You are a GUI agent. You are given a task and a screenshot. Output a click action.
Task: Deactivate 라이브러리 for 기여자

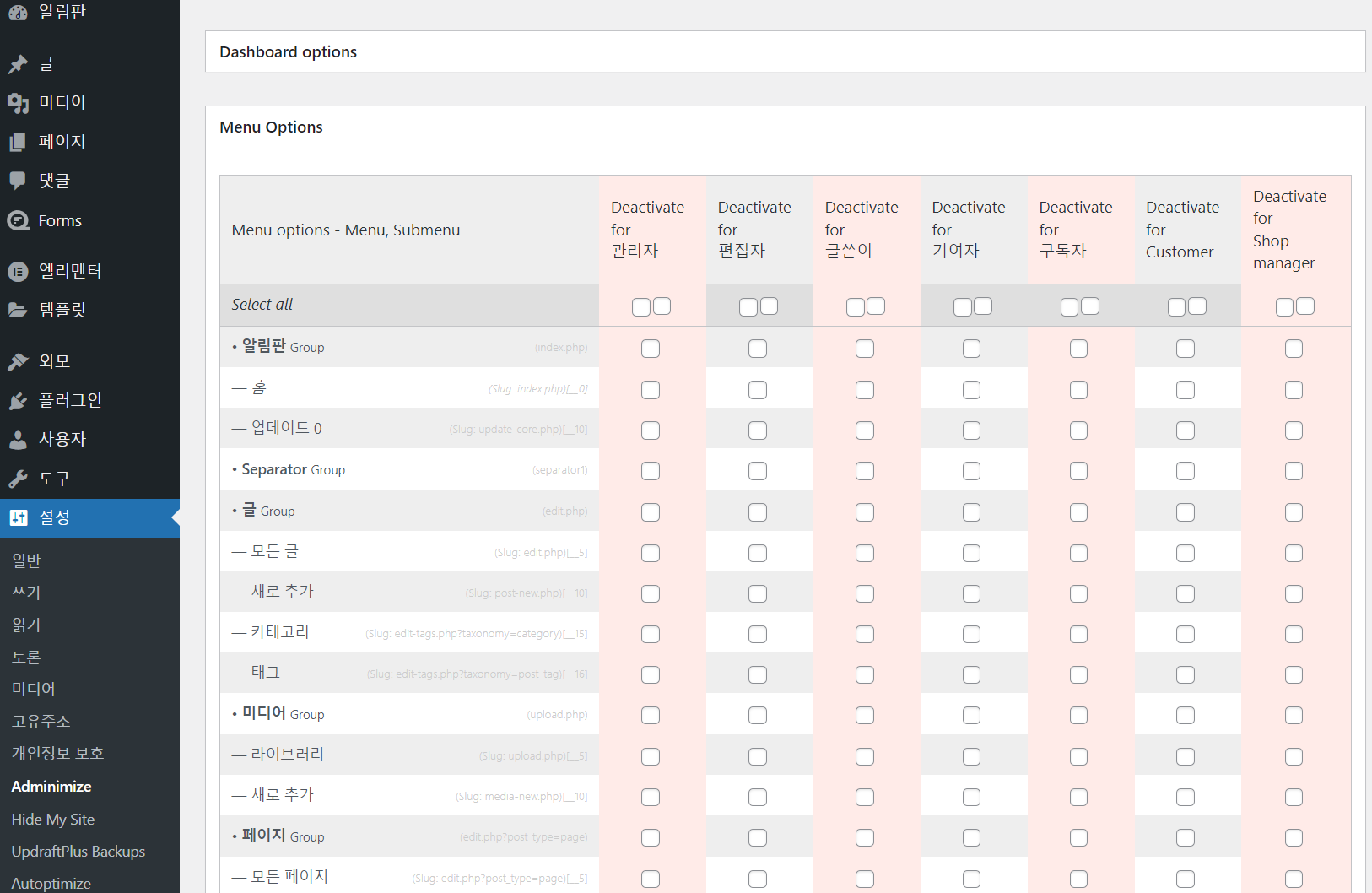tap(972, 756)
